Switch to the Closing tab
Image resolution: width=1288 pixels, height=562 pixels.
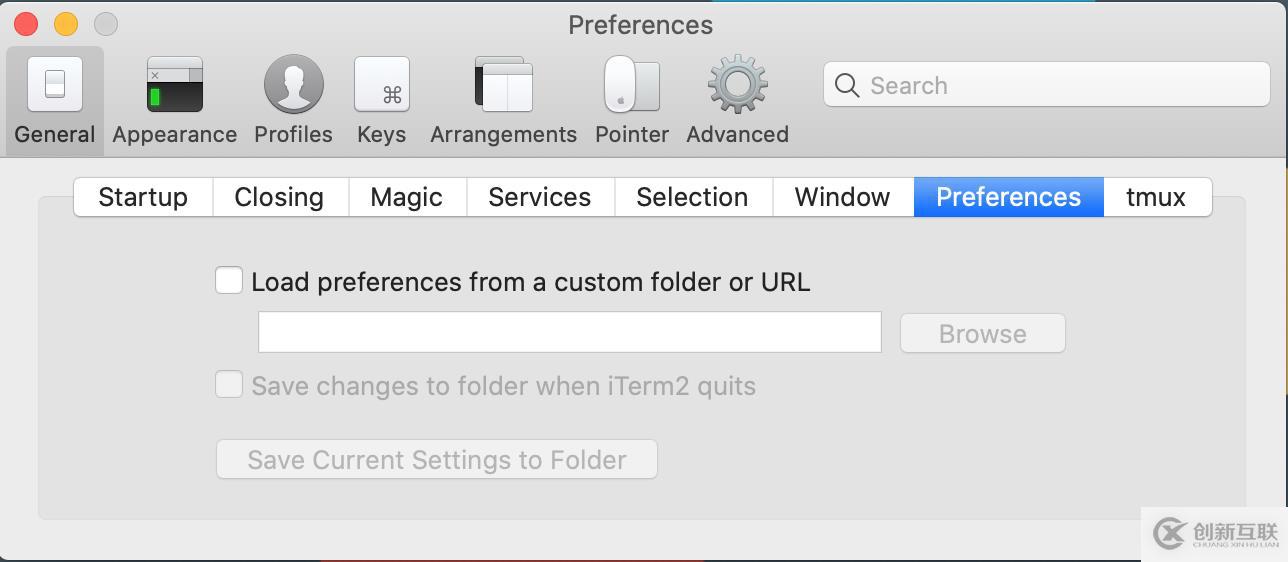click(279, 197)
